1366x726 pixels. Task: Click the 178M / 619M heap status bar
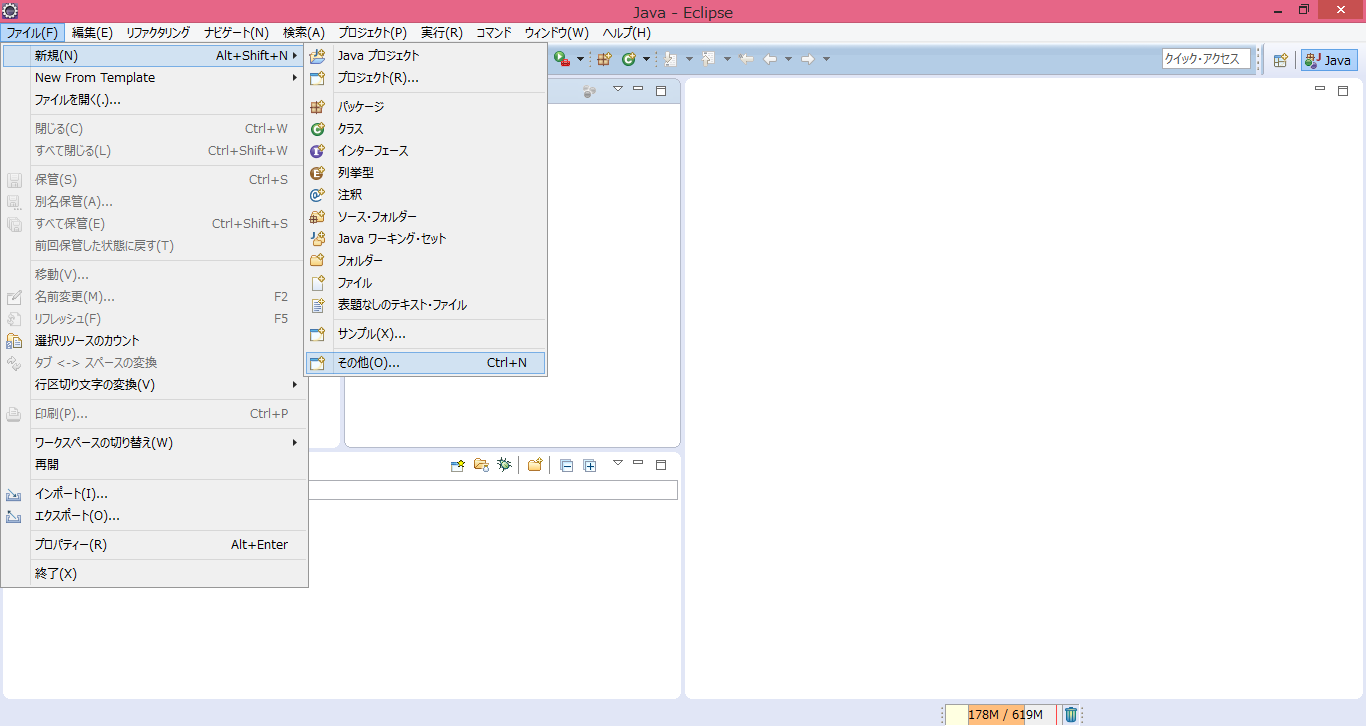[x=1004, y=714]
